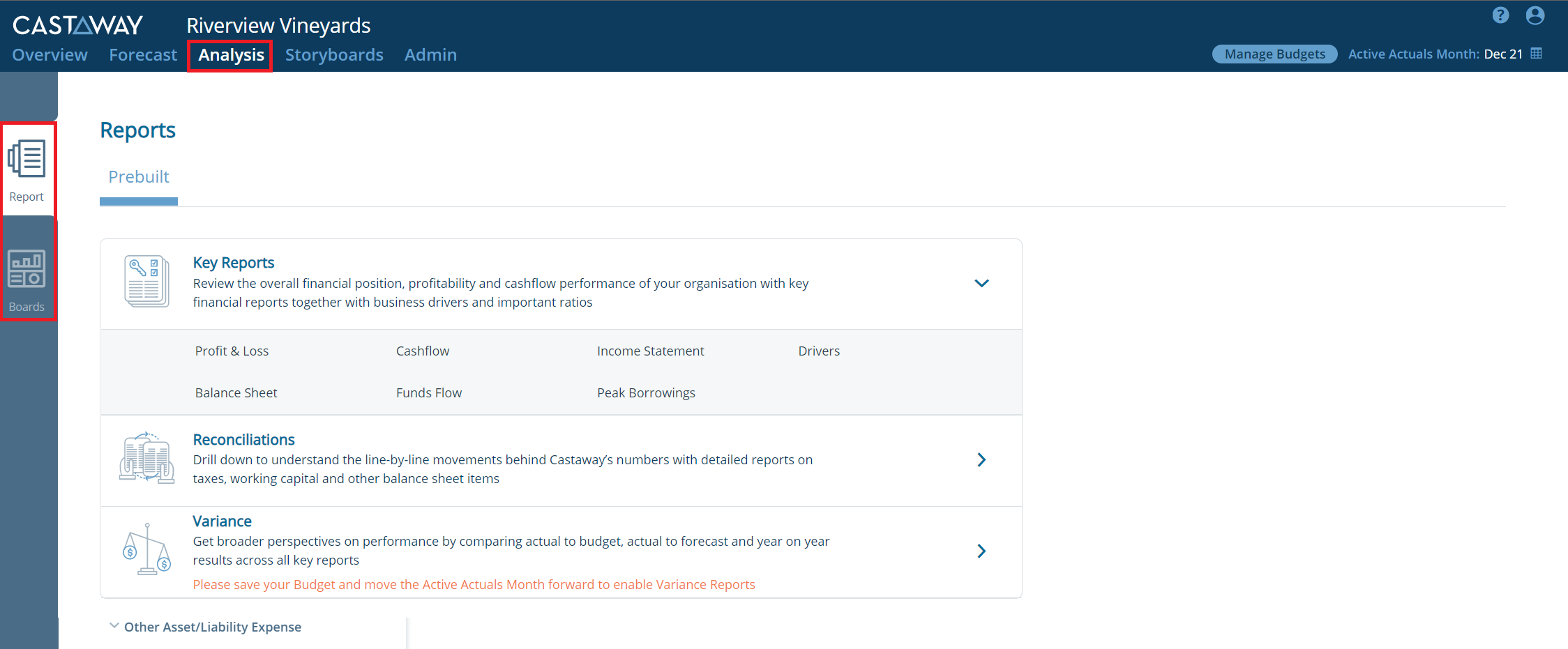
Task: Collapse Other Asset/Liability Expense tree item
Action: 114,626
